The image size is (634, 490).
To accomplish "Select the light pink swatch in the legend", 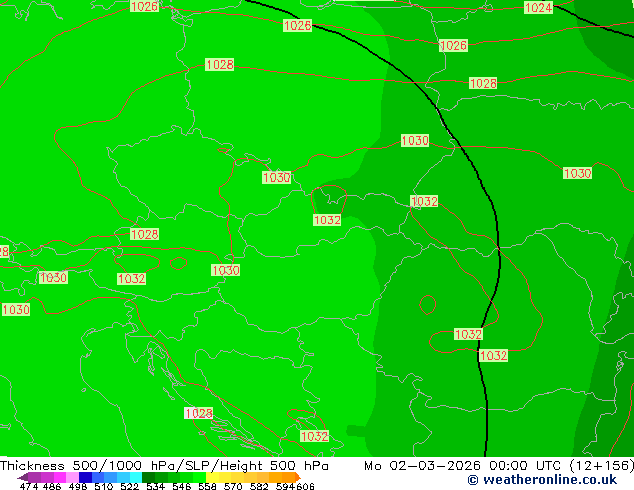I will pos(72,477).
